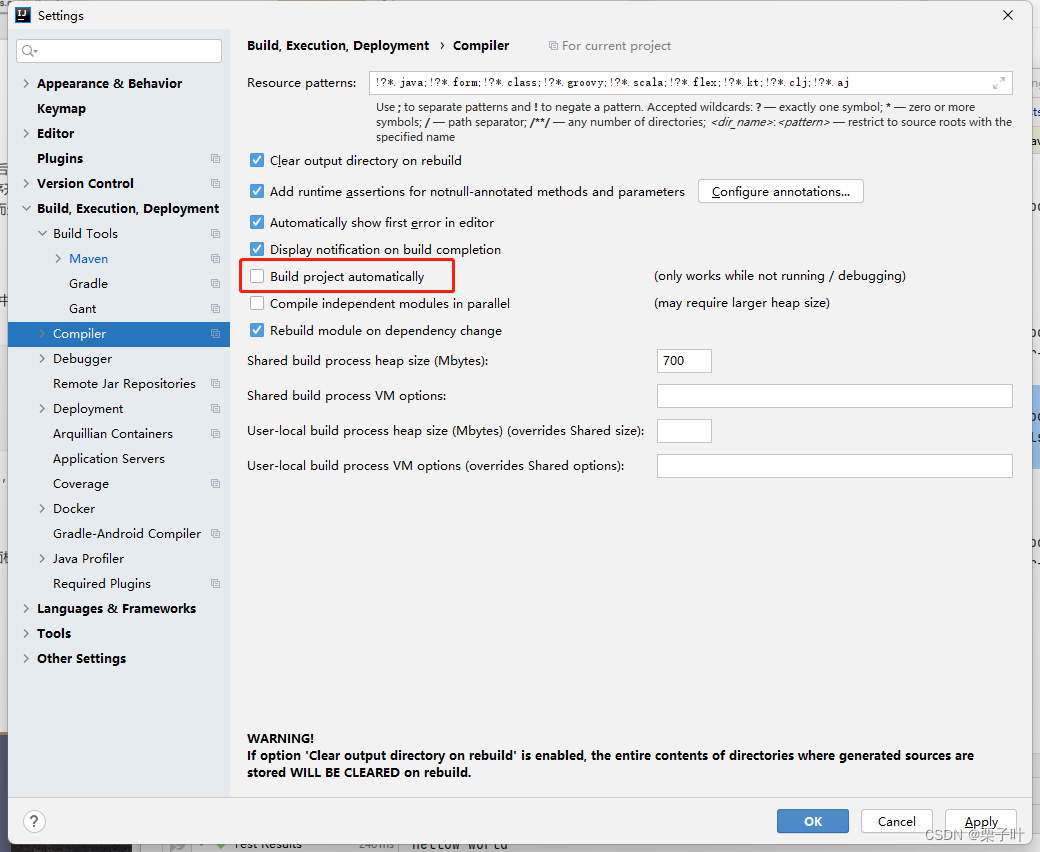Screen dimensions: 1040x852
Task: Expand the Compiler node arrow
Action: point(42,334)
